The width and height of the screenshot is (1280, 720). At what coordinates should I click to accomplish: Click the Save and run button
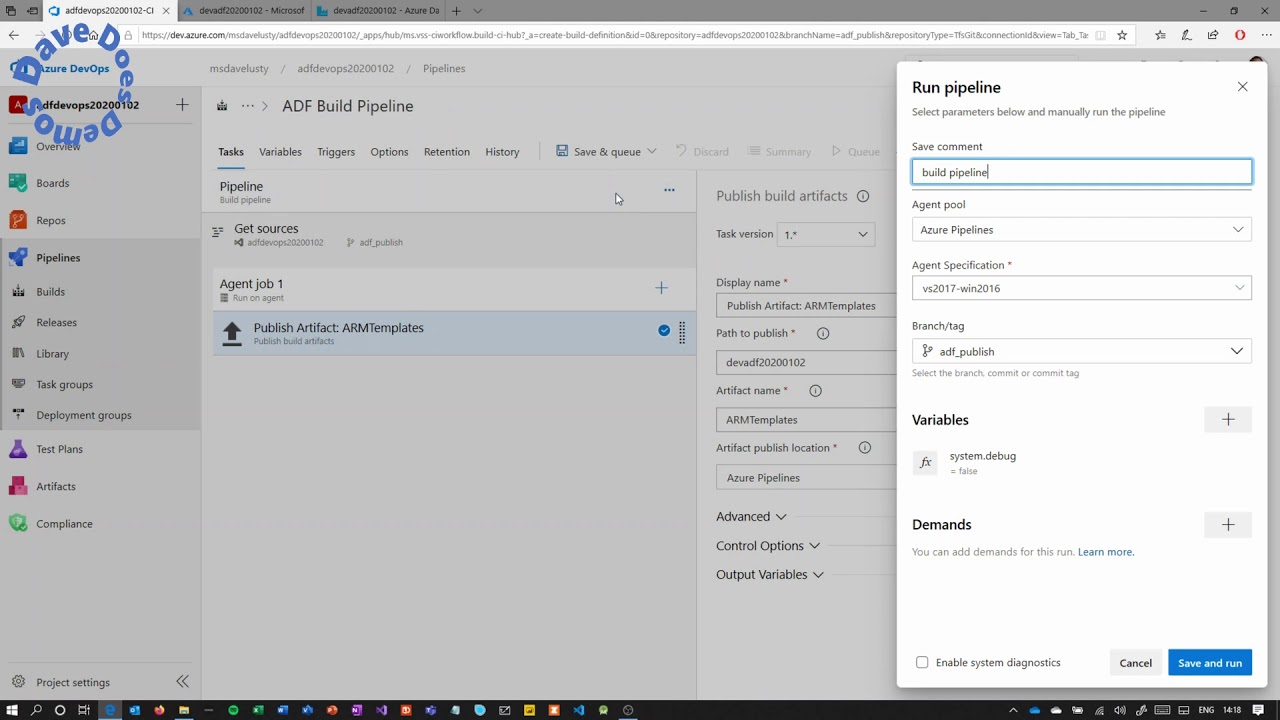[1210, 663]
